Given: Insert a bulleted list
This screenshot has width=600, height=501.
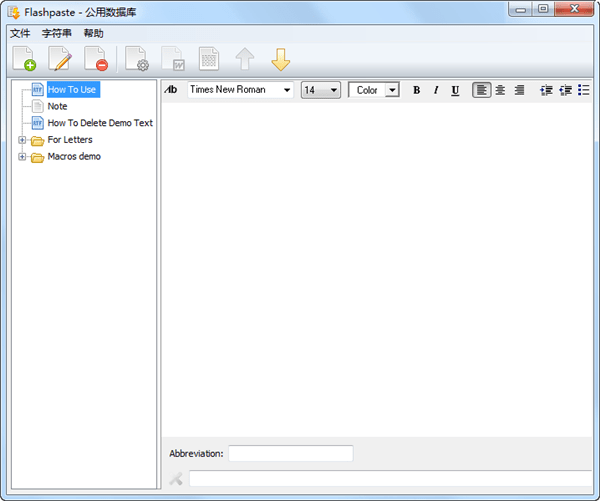Looking at the screenshot, I should [x=583, y=90].
